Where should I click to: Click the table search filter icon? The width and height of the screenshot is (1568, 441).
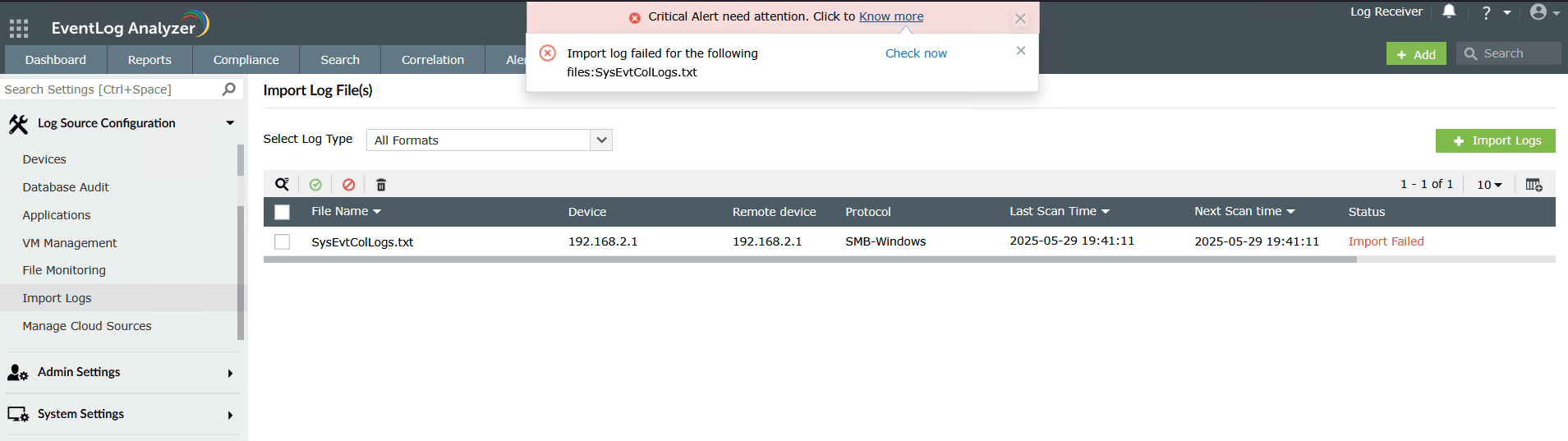(282, 185)
